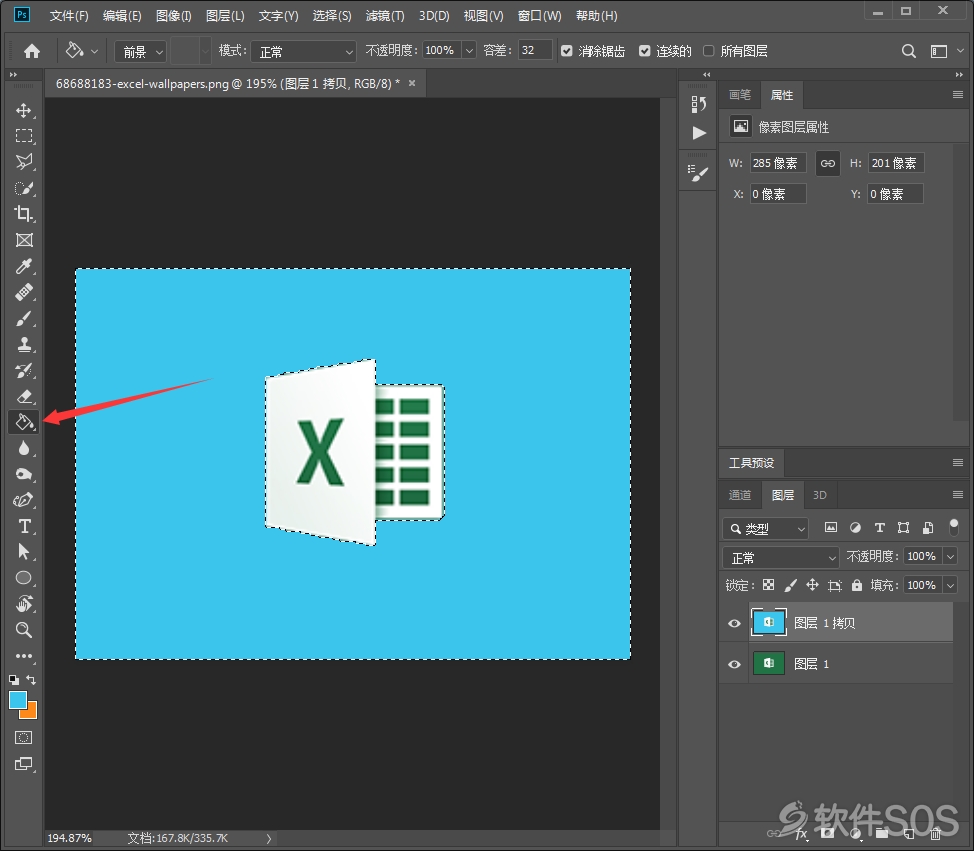974x851 pixels.
Task: Open the Paint Bucket tool preset picker
Action: pyautogui.click(x=81, y=51)
